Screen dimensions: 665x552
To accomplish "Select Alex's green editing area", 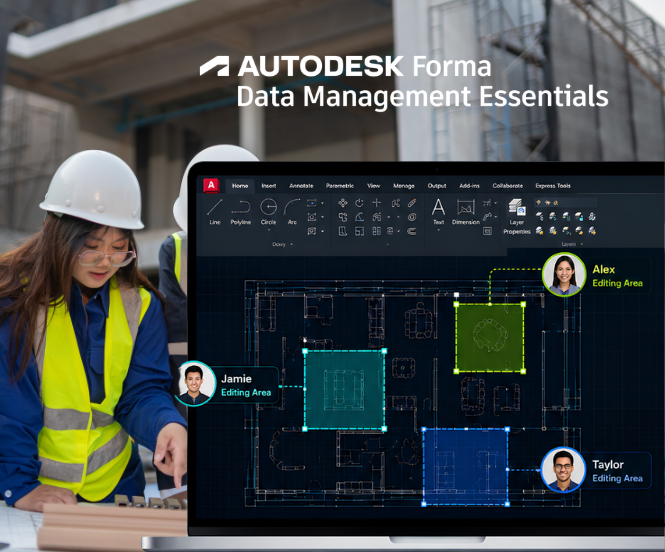I will tap(490, 337).
